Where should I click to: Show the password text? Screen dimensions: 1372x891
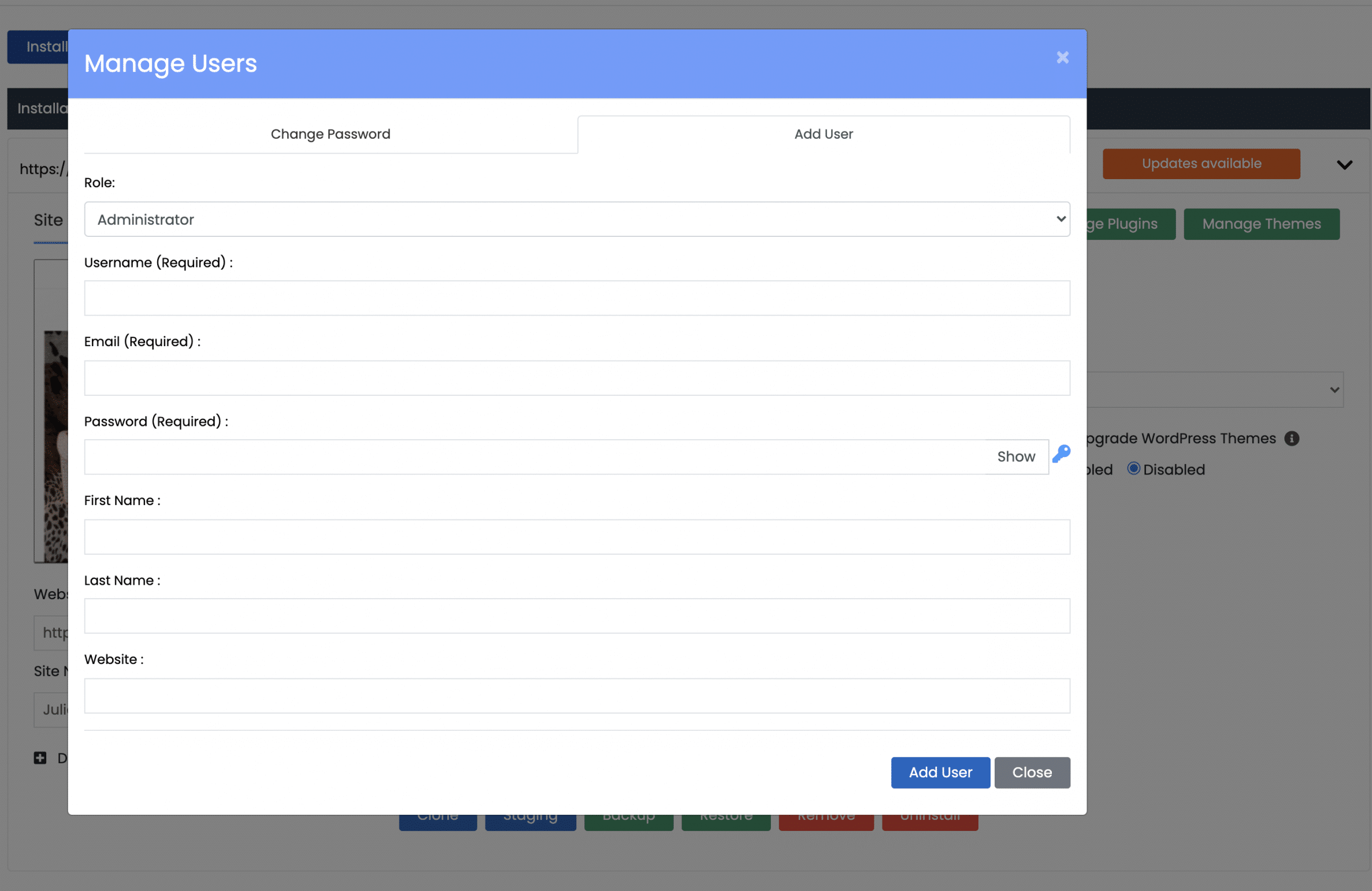pos(1016,456)
